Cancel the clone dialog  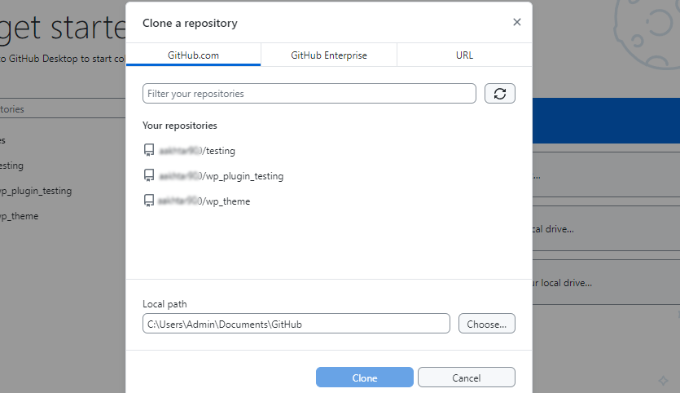click(467, 377)
